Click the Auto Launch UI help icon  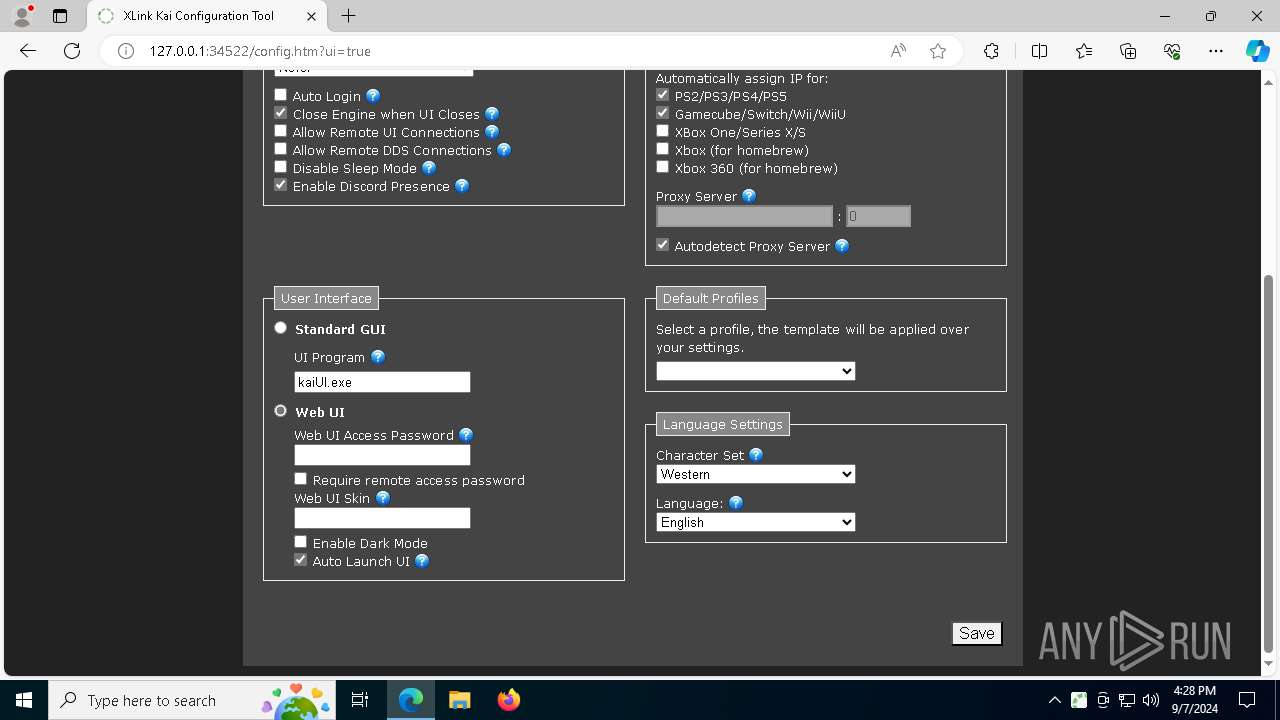422,561
